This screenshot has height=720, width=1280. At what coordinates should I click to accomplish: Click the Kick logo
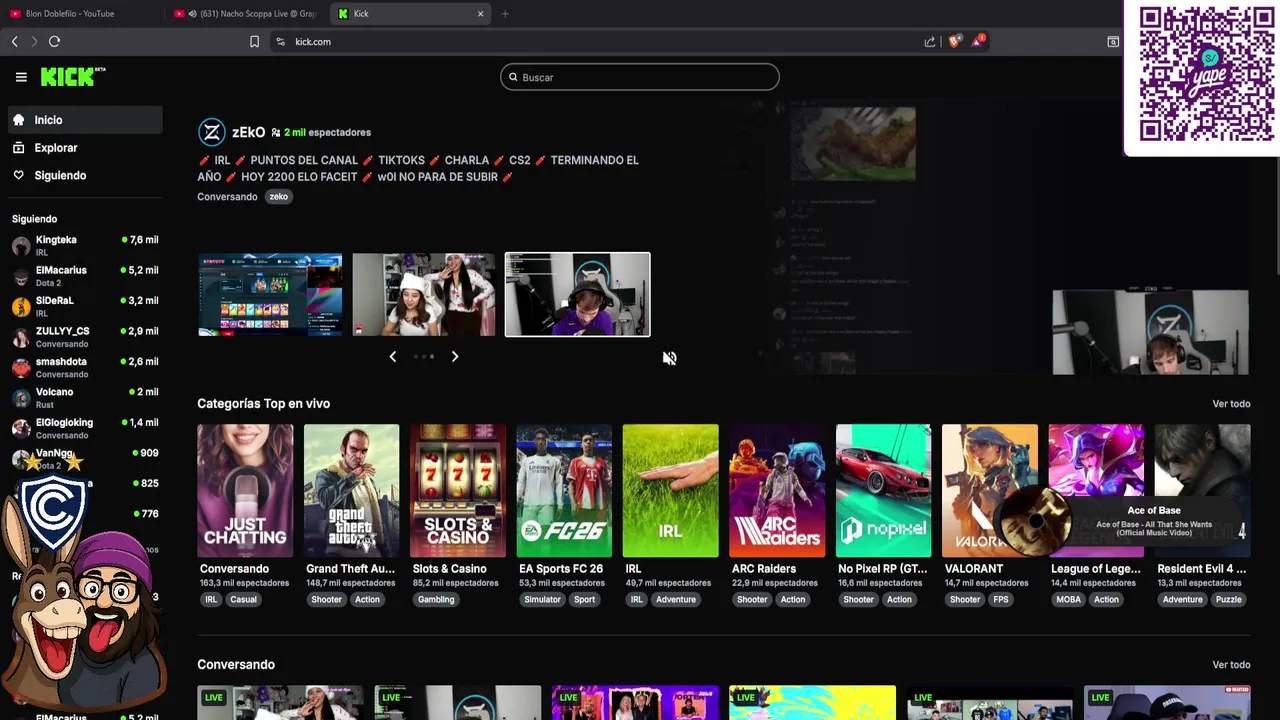(x=72, y=77)
